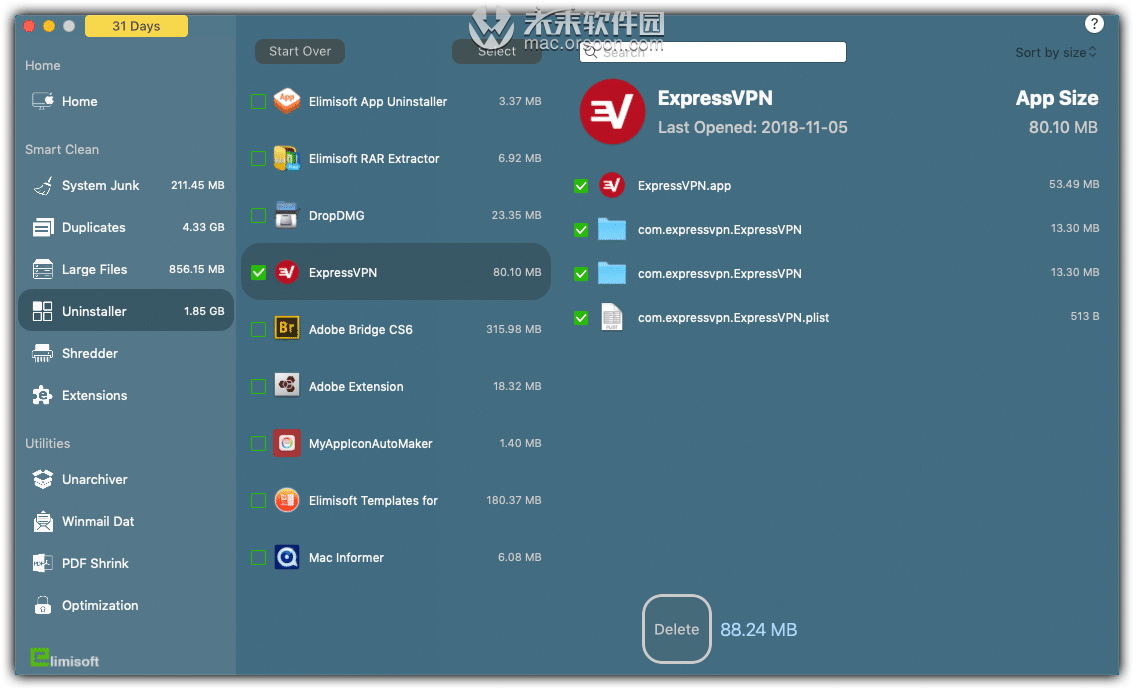Check the MyAppIconAutoMaker checkbox

tap(258, 443)
